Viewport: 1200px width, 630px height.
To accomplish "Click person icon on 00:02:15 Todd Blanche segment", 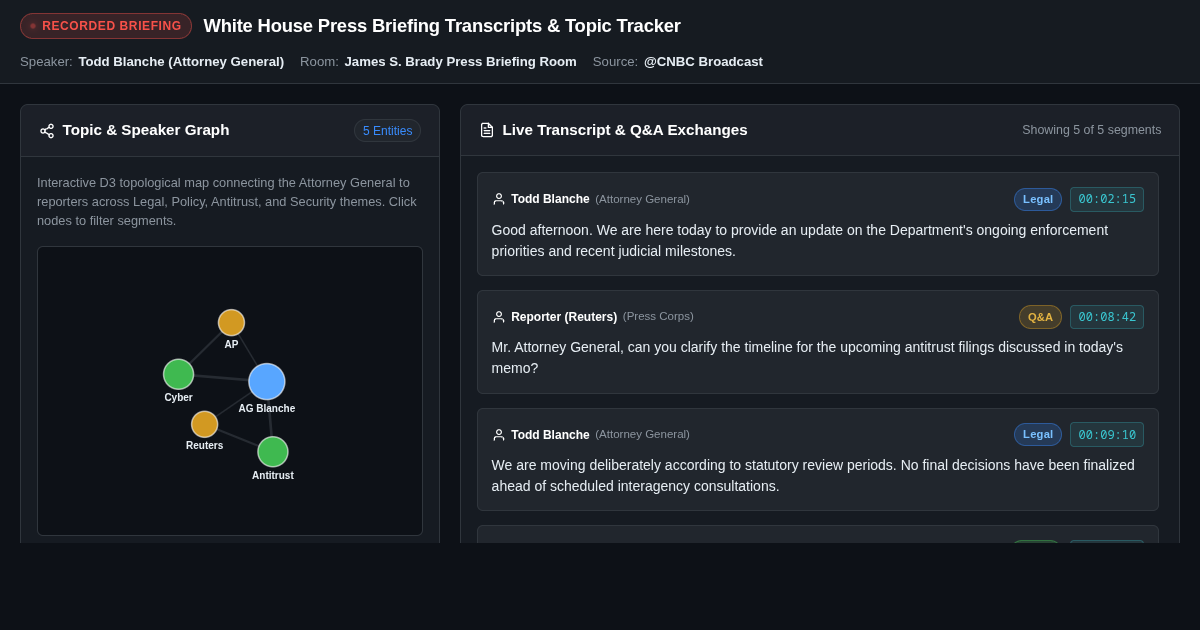I will [x=499, y=199].
